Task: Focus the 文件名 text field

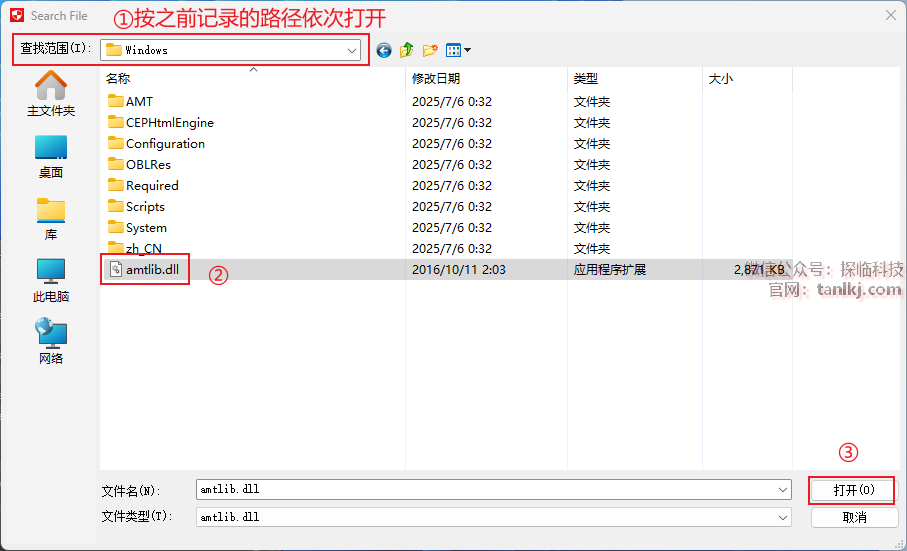Action: pos(493,490)
